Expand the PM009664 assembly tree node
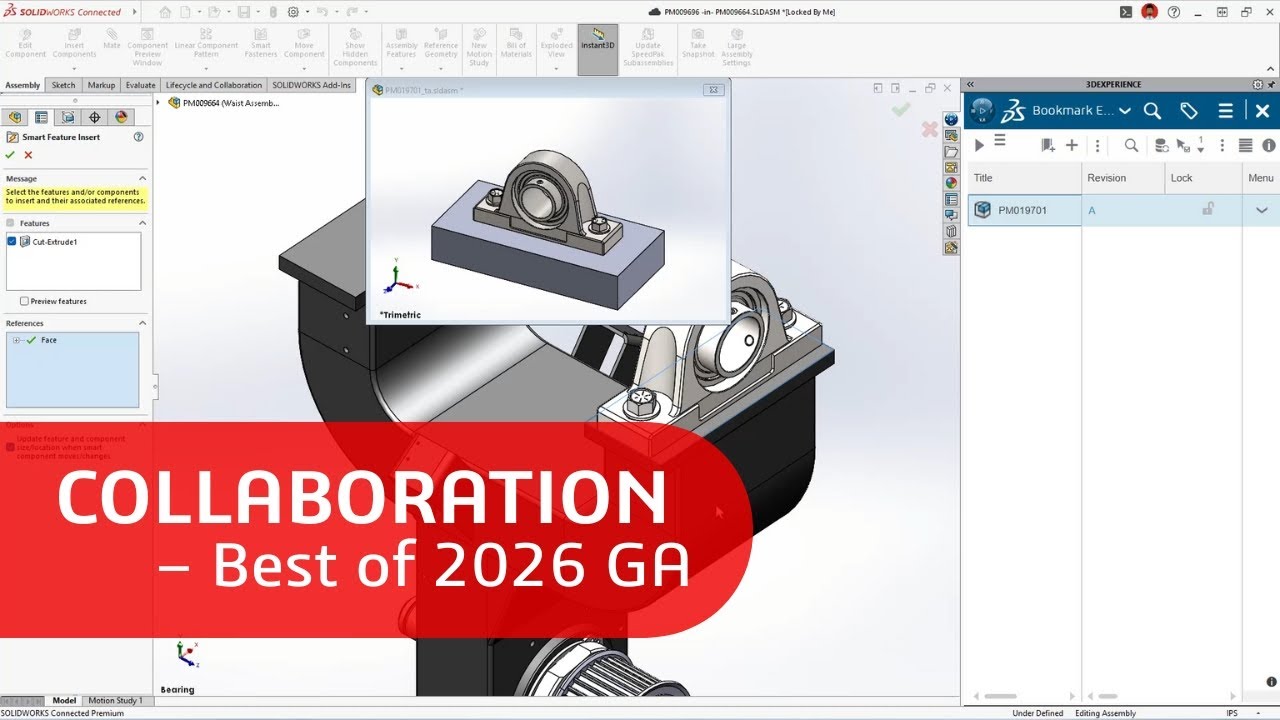1280x720 pixels. 159,102
